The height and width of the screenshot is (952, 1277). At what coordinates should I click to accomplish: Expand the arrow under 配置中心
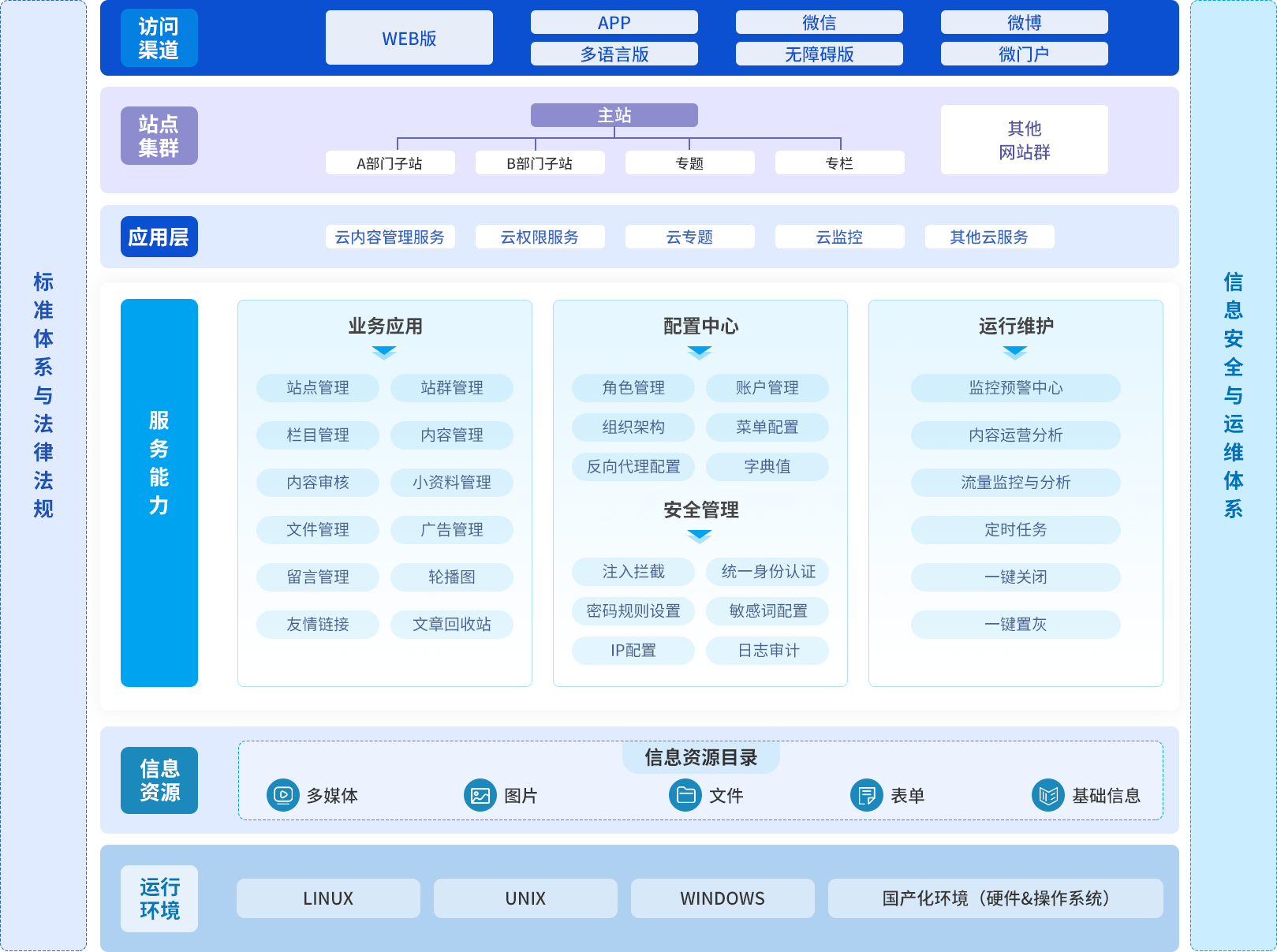tap(700, 352)
